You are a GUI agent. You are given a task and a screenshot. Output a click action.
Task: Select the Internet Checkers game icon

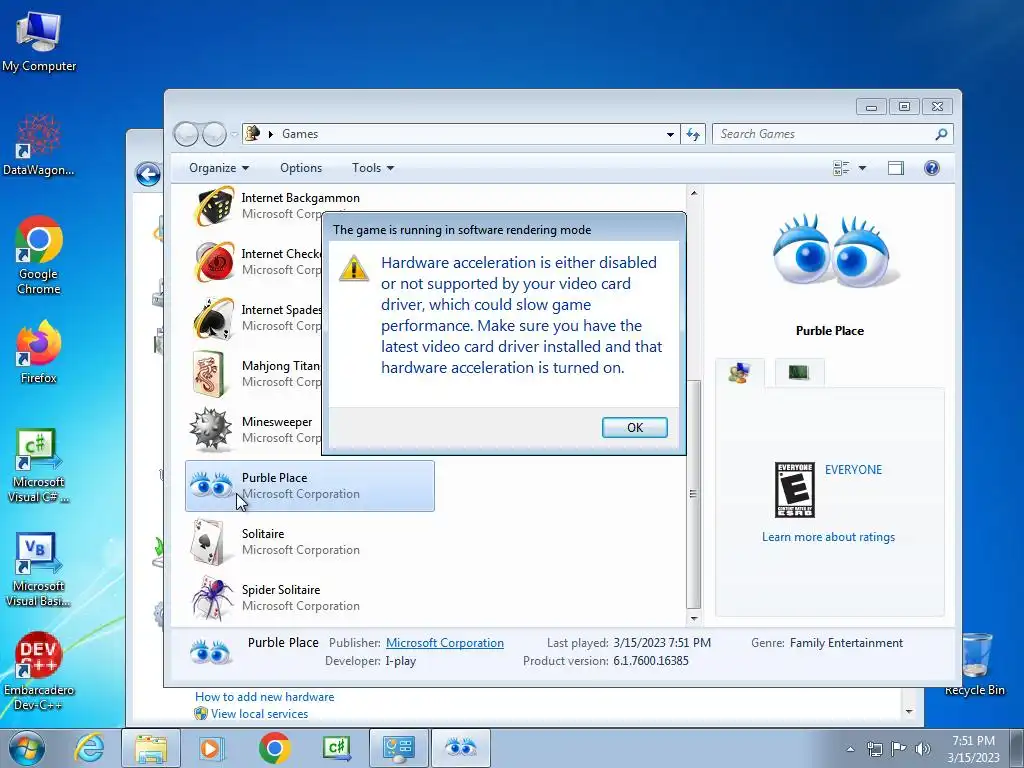[214, 262]
